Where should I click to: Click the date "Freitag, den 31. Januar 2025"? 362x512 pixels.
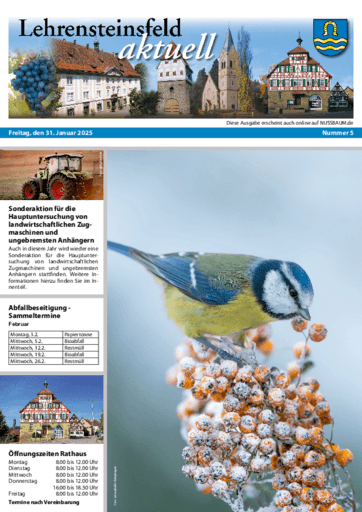[51, 133]
